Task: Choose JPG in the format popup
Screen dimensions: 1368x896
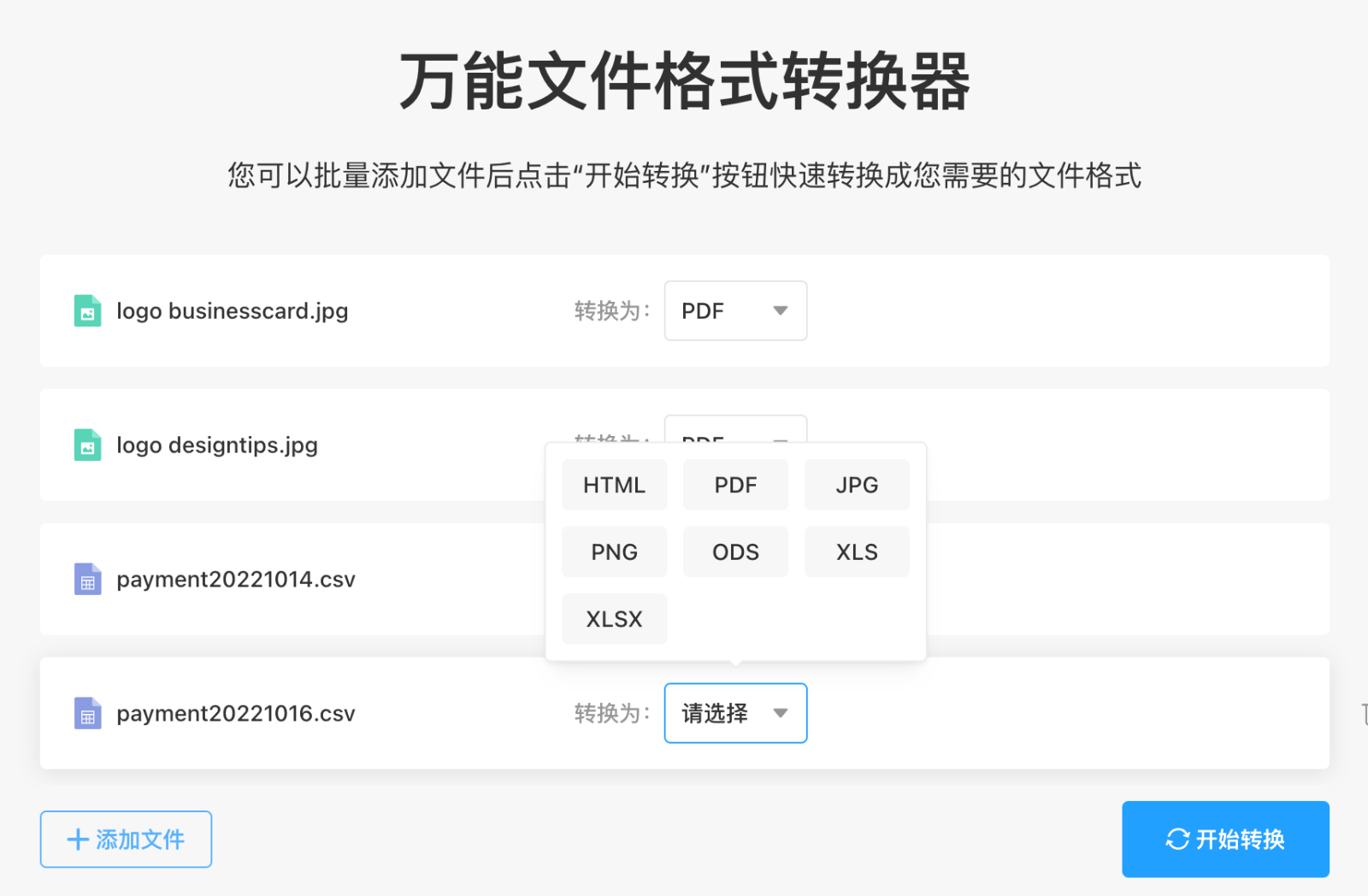Action: tap(856, 485)
